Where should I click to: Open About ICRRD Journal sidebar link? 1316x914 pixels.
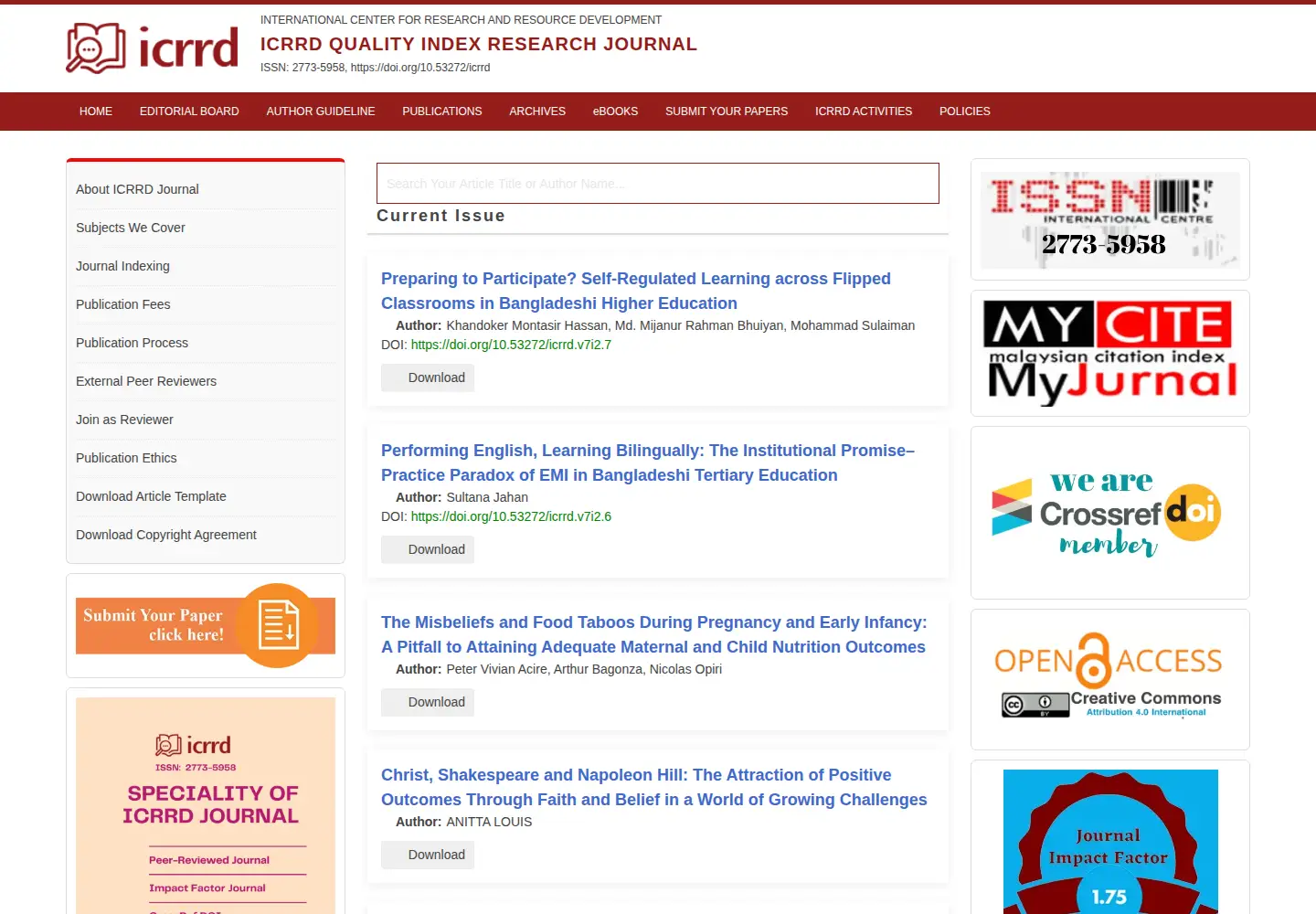[137, 189]
